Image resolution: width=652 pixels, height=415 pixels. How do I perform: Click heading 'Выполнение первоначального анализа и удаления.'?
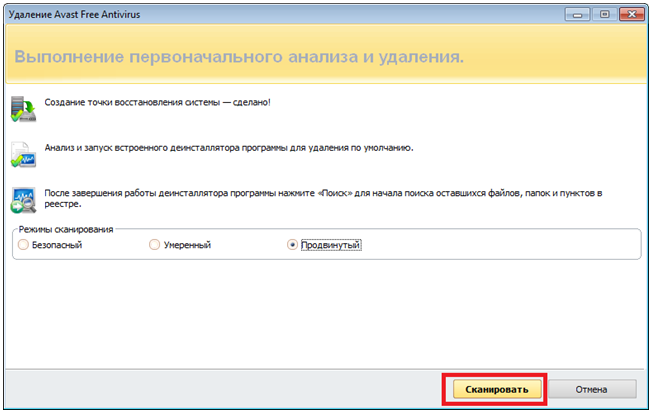tap(239, 57)
